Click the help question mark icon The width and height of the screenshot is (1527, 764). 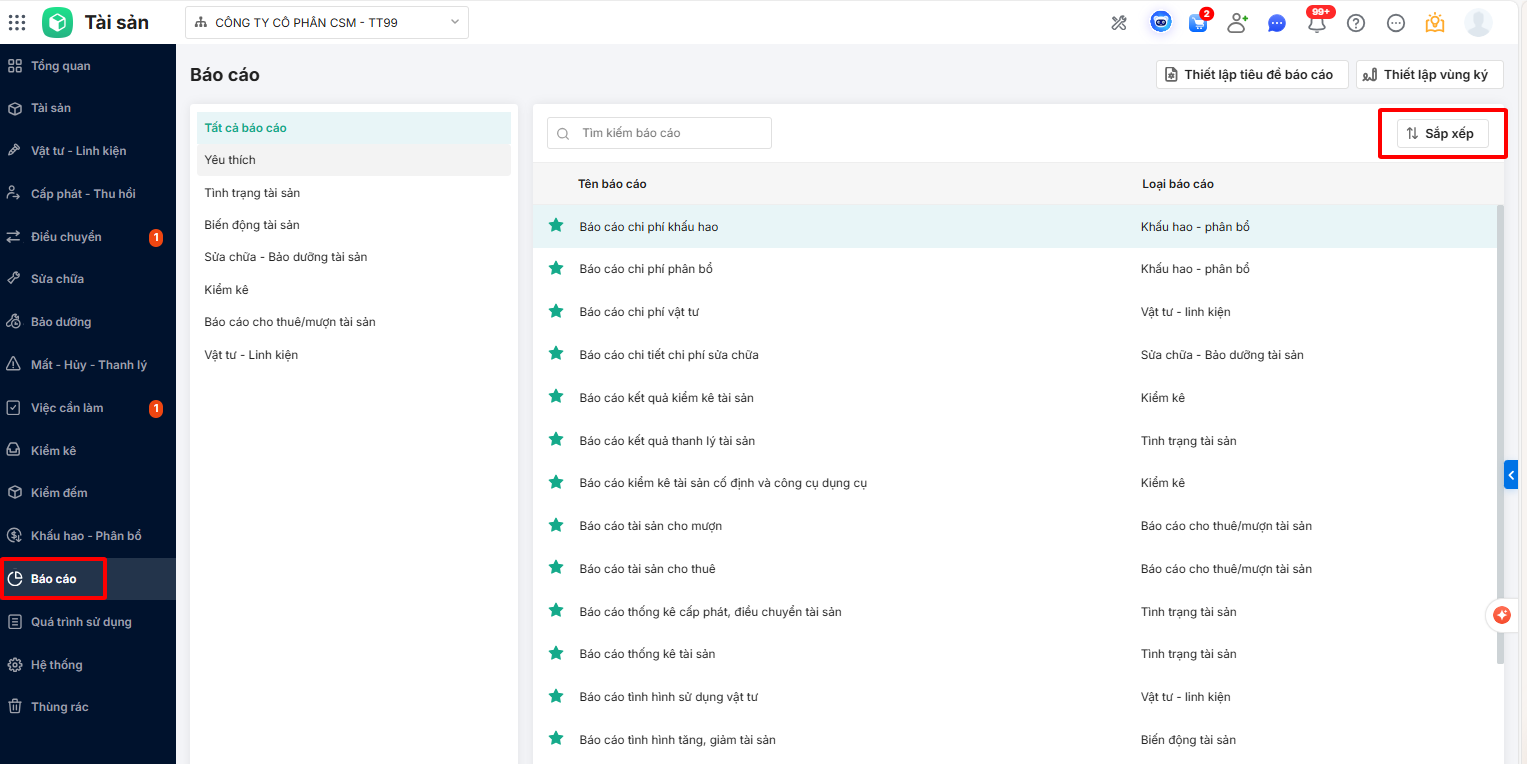click(1356, 23)
